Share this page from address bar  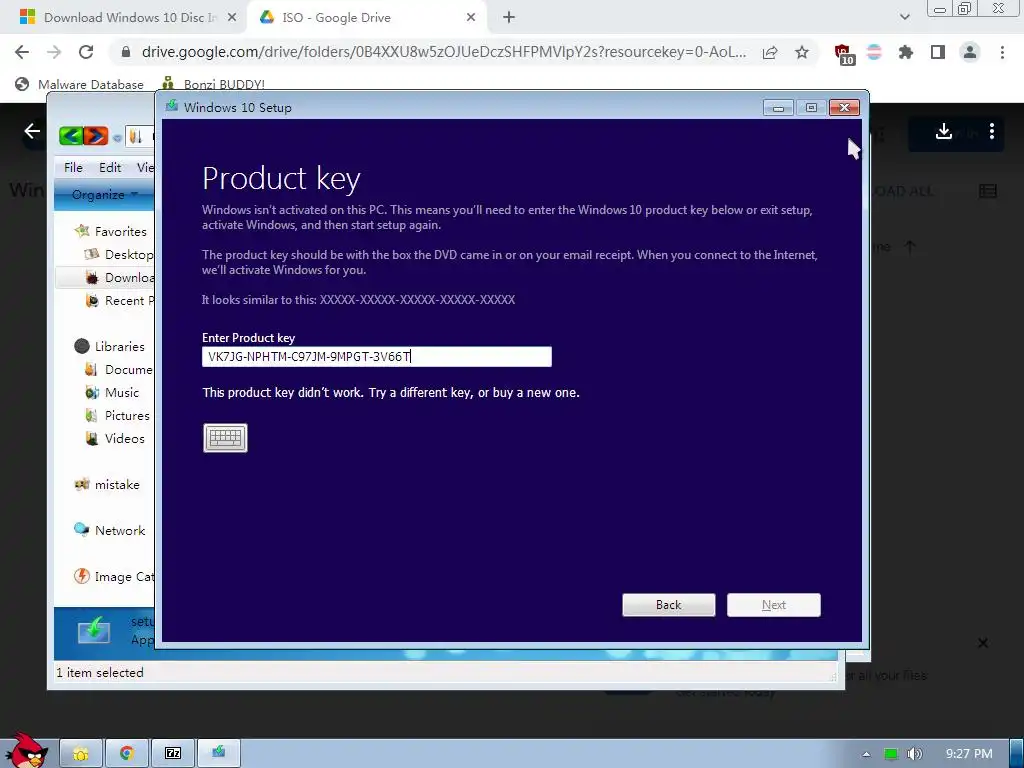(771, 52)
